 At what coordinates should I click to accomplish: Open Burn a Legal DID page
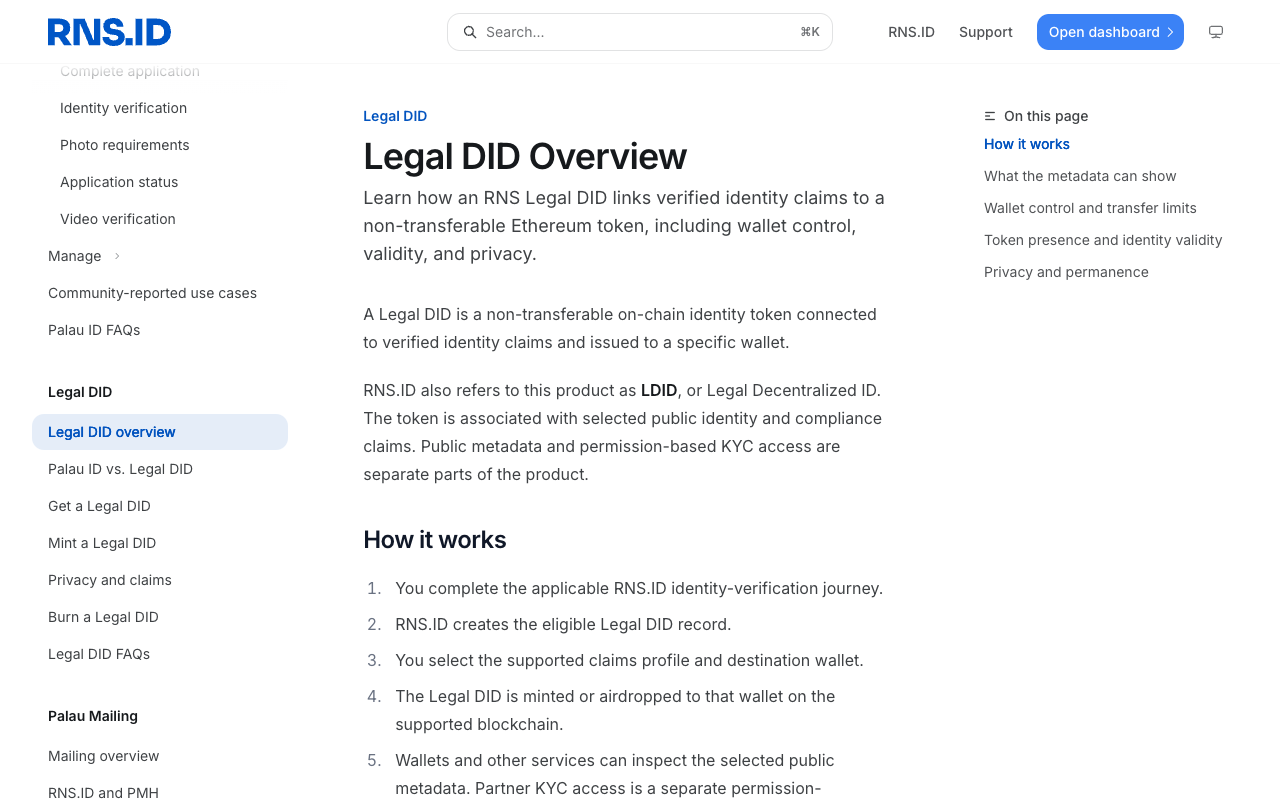pos(103,617)
